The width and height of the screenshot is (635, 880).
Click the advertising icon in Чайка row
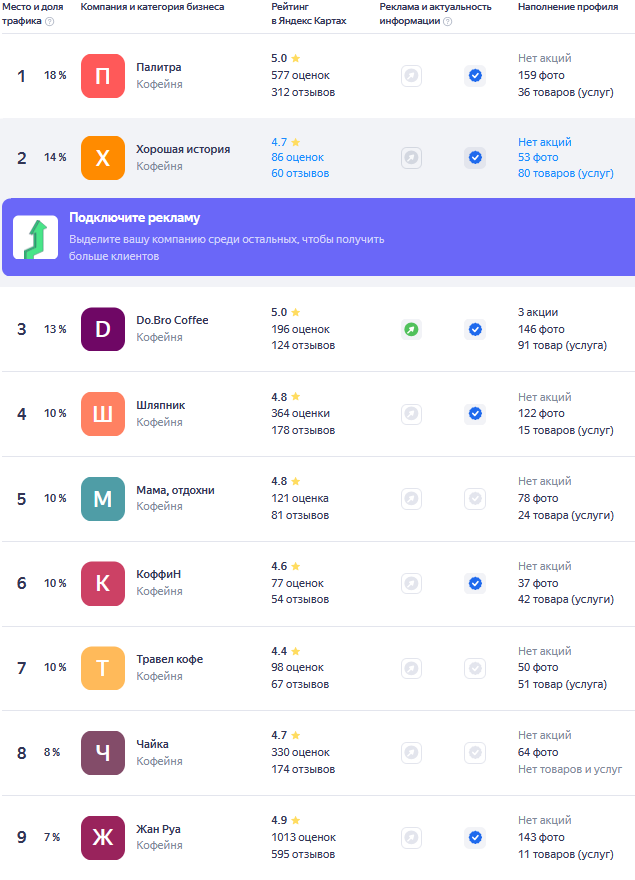click(x=412, y=753)
